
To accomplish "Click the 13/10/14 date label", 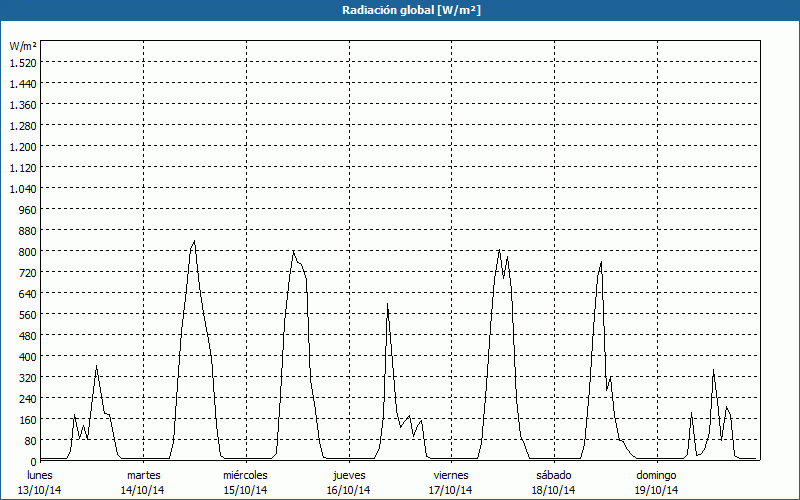I will coord(40,490).
